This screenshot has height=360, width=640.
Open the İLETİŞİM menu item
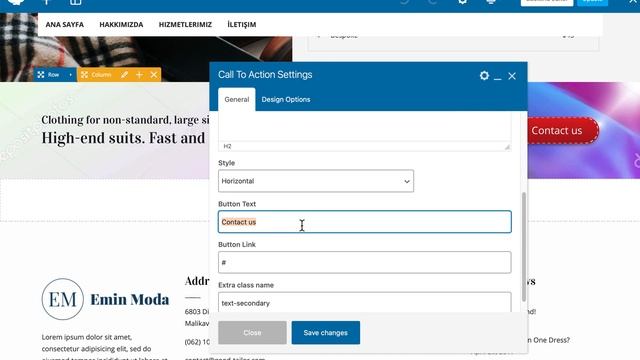tap(242, 24)
